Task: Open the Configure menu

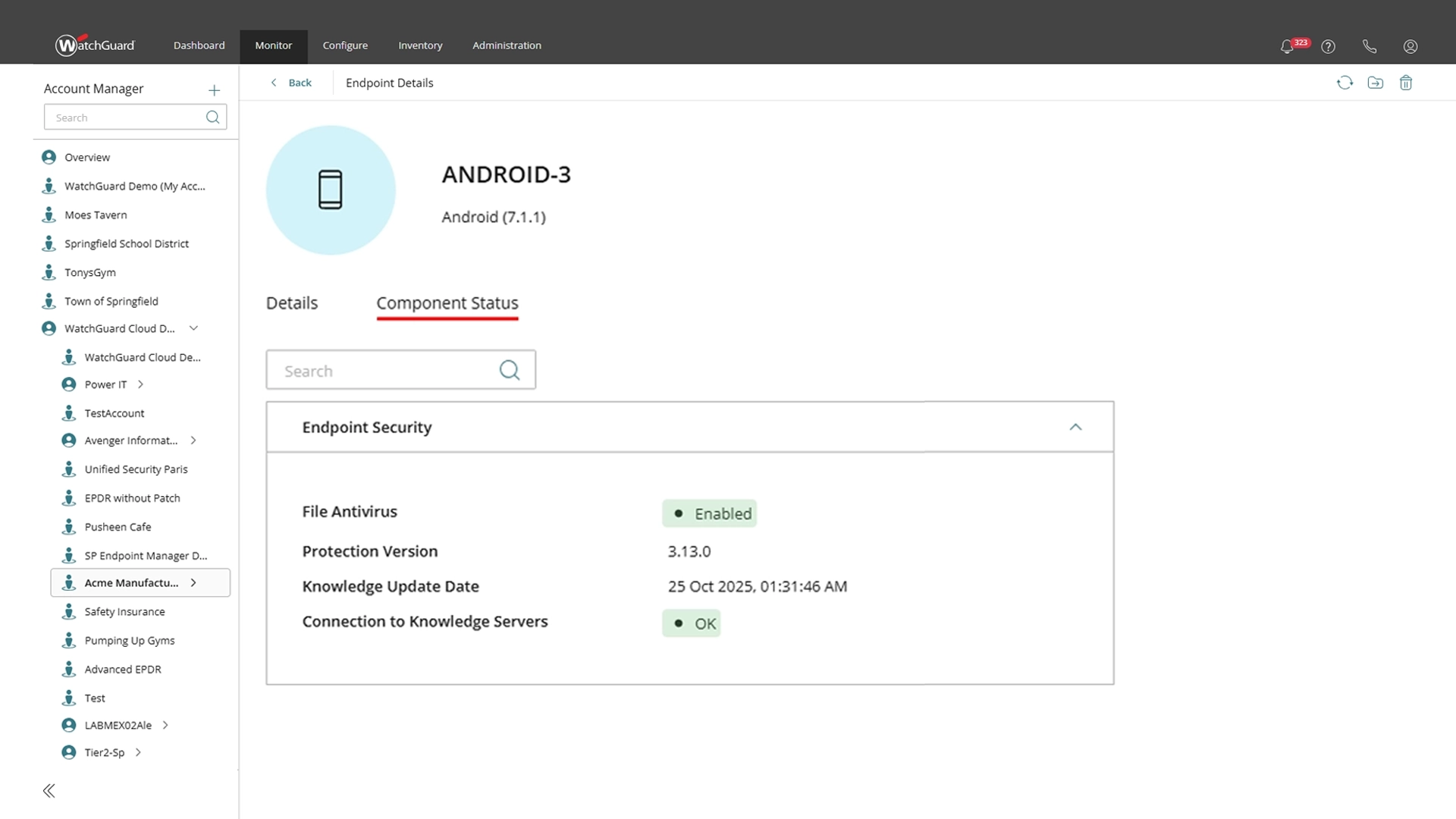Action: coord(345,45)
